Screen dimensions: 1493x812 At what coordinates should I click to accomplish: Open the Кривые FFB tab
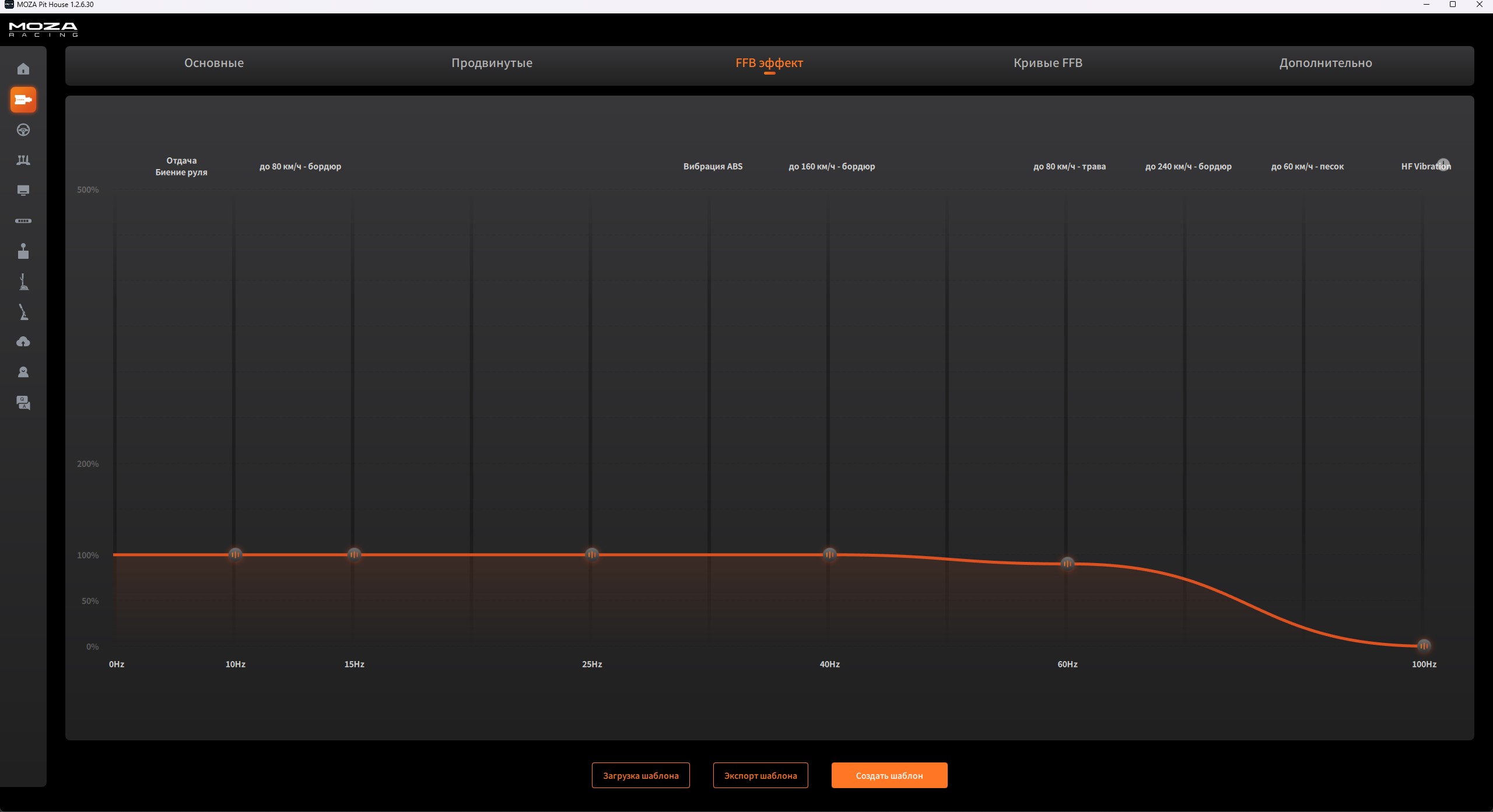point(1048,63)
